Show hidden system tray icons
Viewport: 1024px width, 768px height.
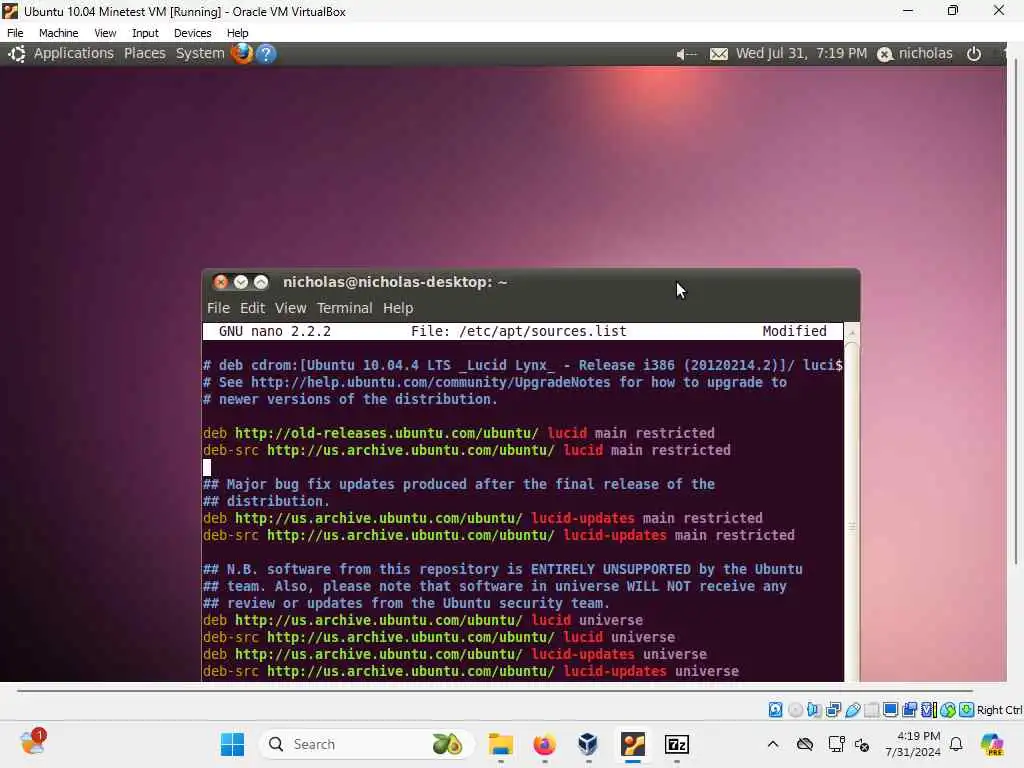[x=773, y=744]
